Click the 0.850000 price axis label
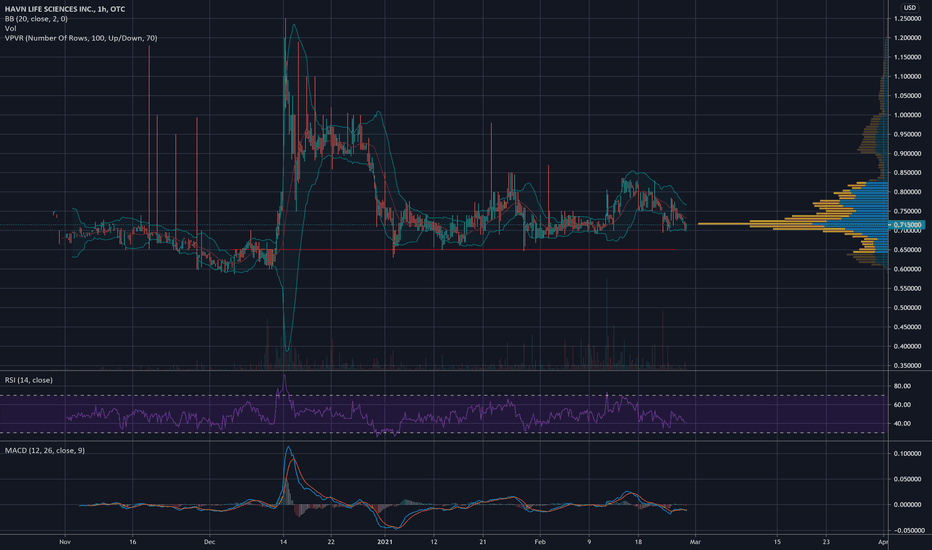The image size is (932, 550). [x=907, y=173]
